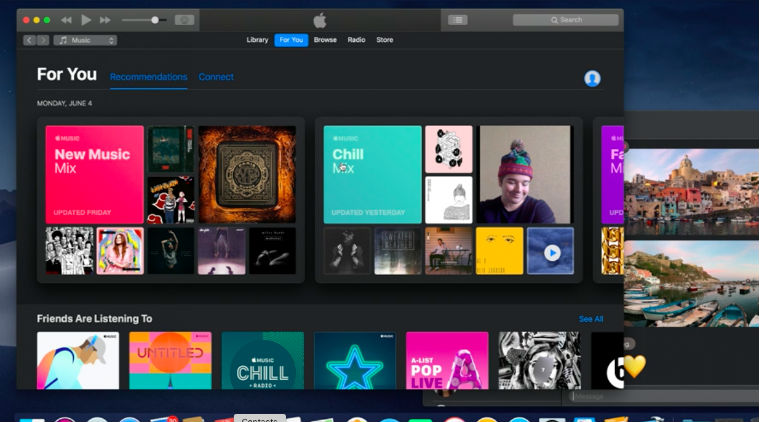Image resolution: width=759 pixels, height=422 pixels.
Task: Open the album with person in beanie
Action: 525,174
